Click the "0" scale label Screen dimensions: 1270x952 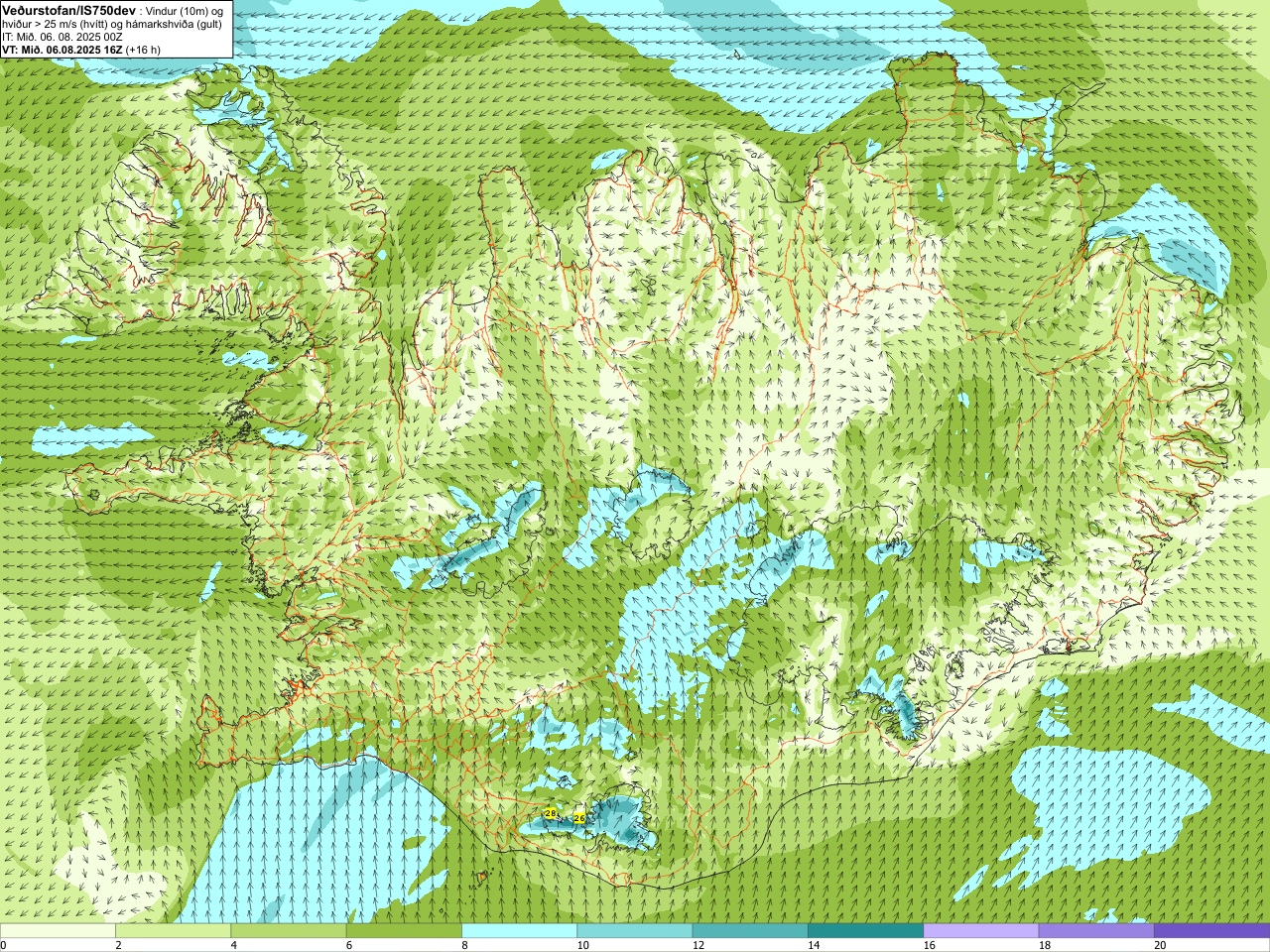[4, 945]
